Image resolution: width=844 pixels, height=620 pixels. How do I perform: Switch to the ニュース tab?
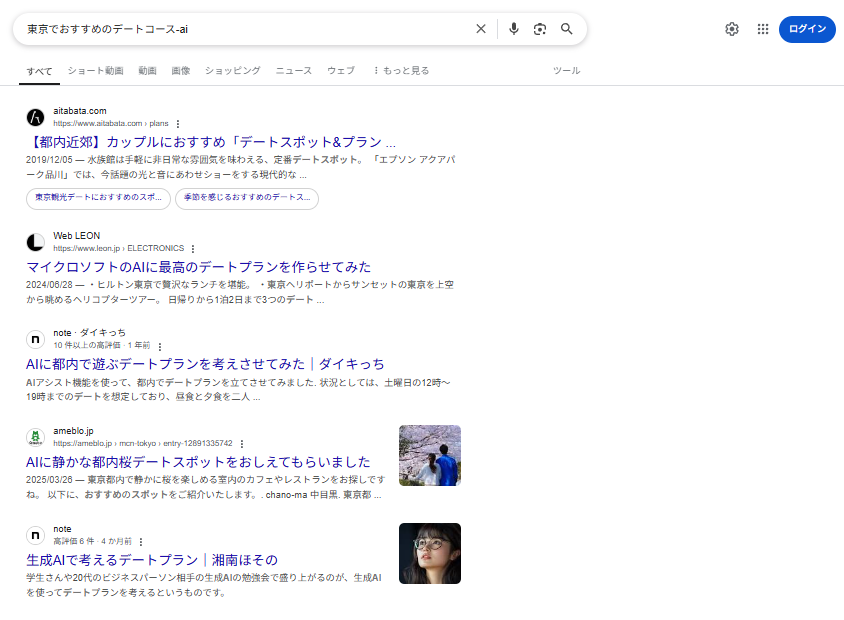pos(293,71)
